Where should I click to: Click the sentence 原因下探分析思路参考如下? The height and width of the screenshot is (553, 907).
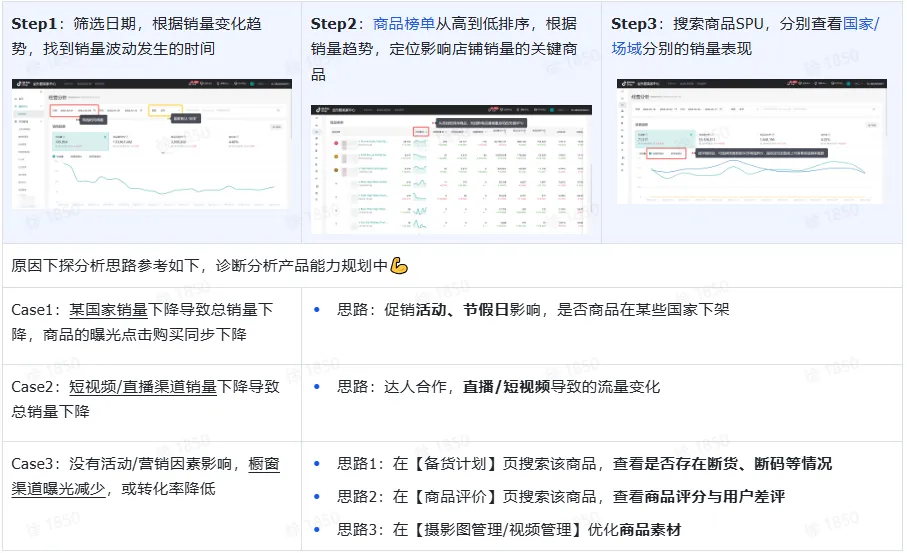pyautogui.click(x=105, y=266)
